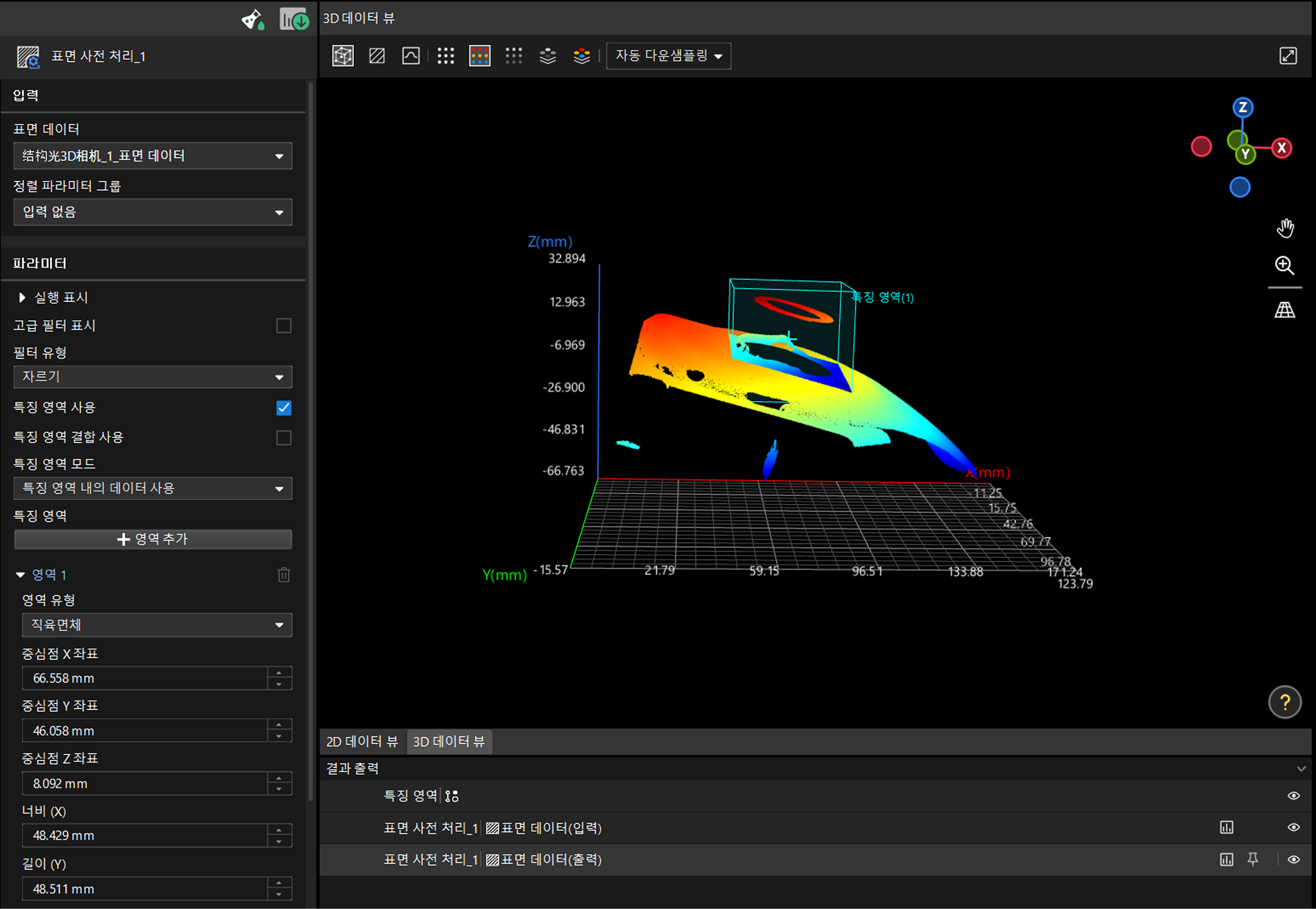Click the negative X red orientation ball
Image resolution: width=1316 pixels, height=909 pixels.
pos(1201,147)
